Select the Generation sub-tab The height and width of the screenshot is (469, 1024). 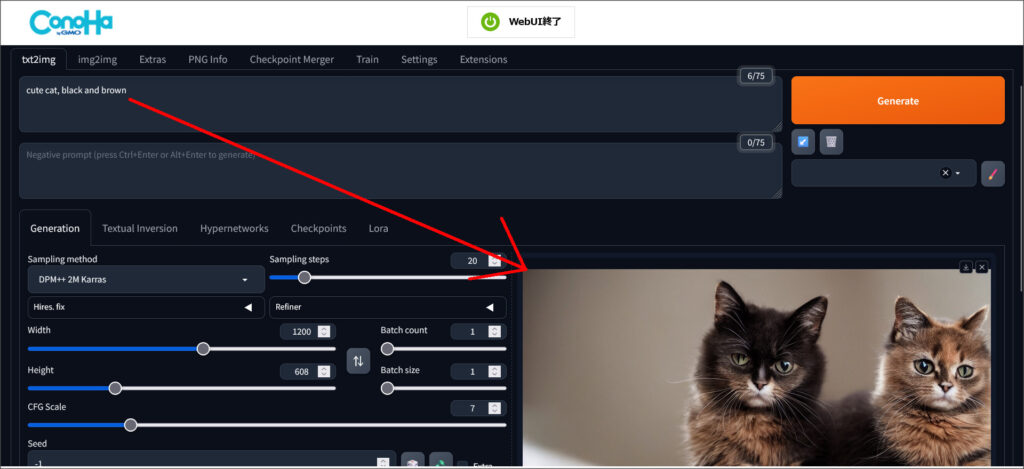tap(55, 229)
